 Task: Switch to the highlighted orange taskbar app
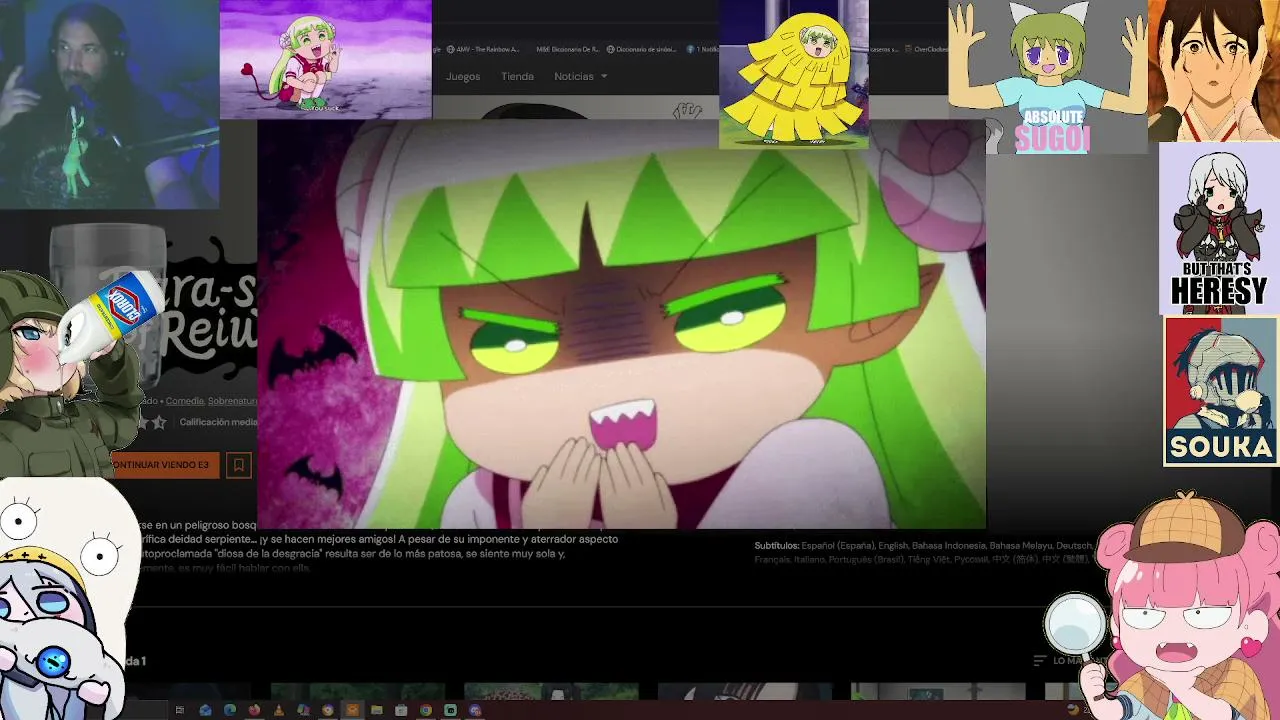coord(352,710)
